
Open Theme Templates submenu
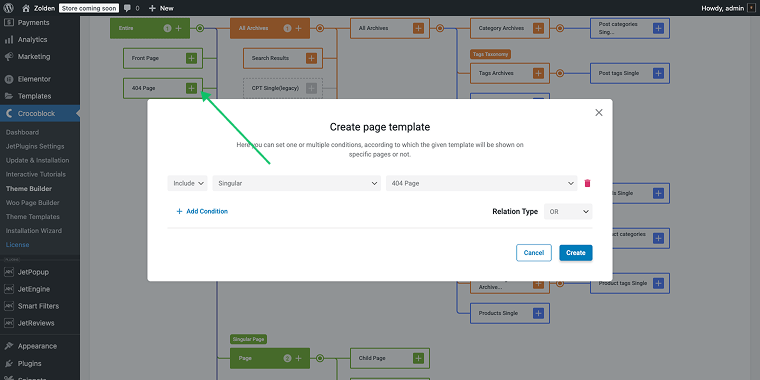tap(32, 217)
